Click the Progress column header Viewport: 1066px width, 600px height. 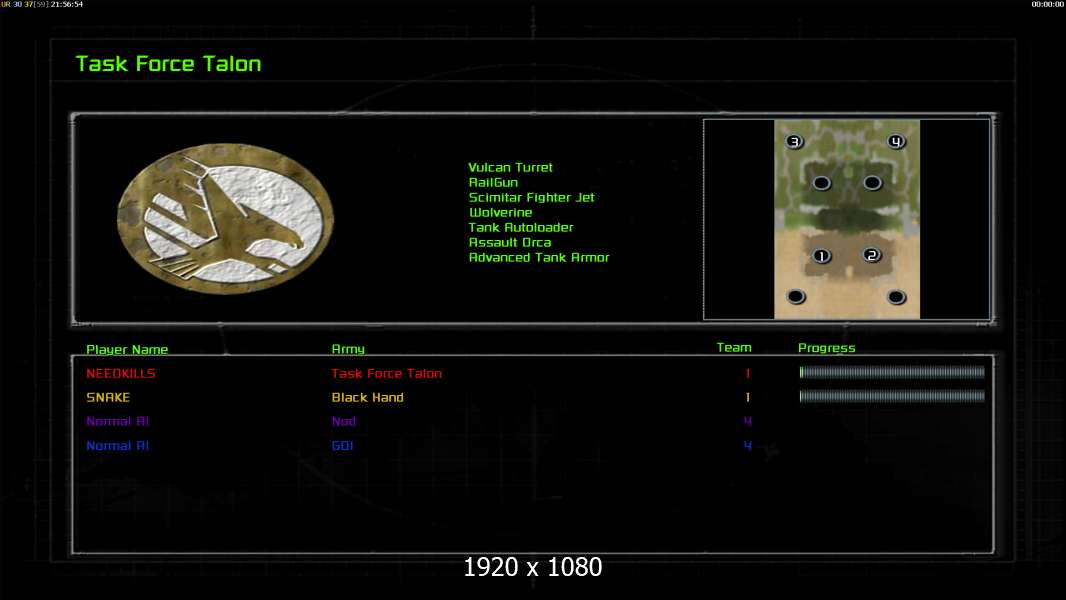[x=827, y=348]
